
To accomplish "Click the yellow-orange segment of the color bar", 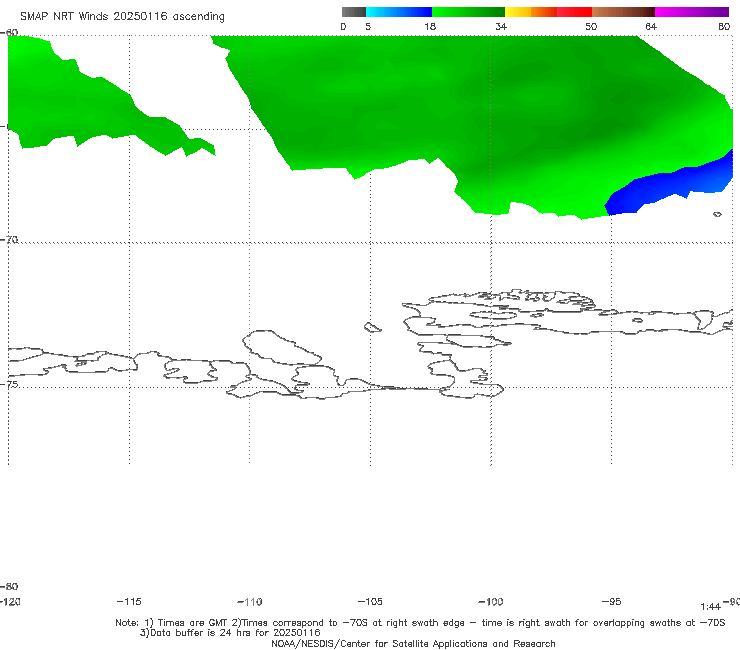I will point(530,12).
